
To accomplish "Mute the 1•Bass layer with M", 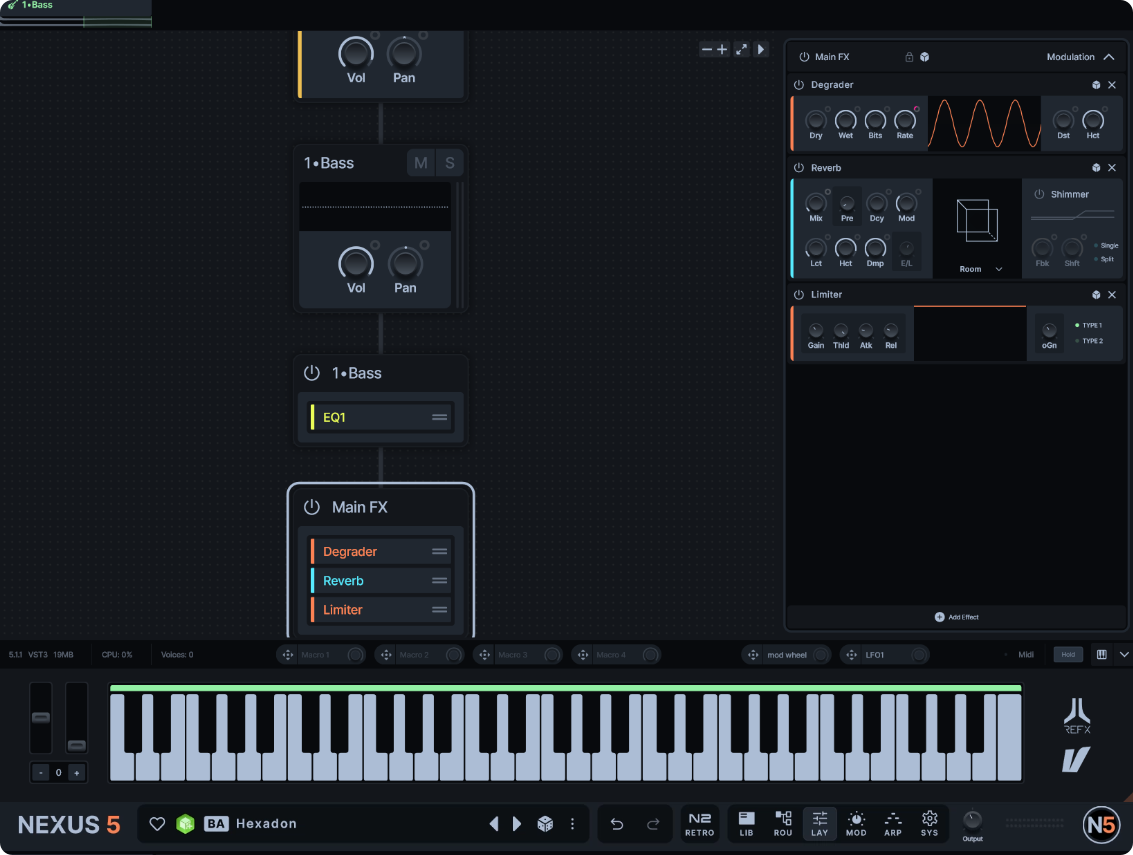I will (421, 163).
